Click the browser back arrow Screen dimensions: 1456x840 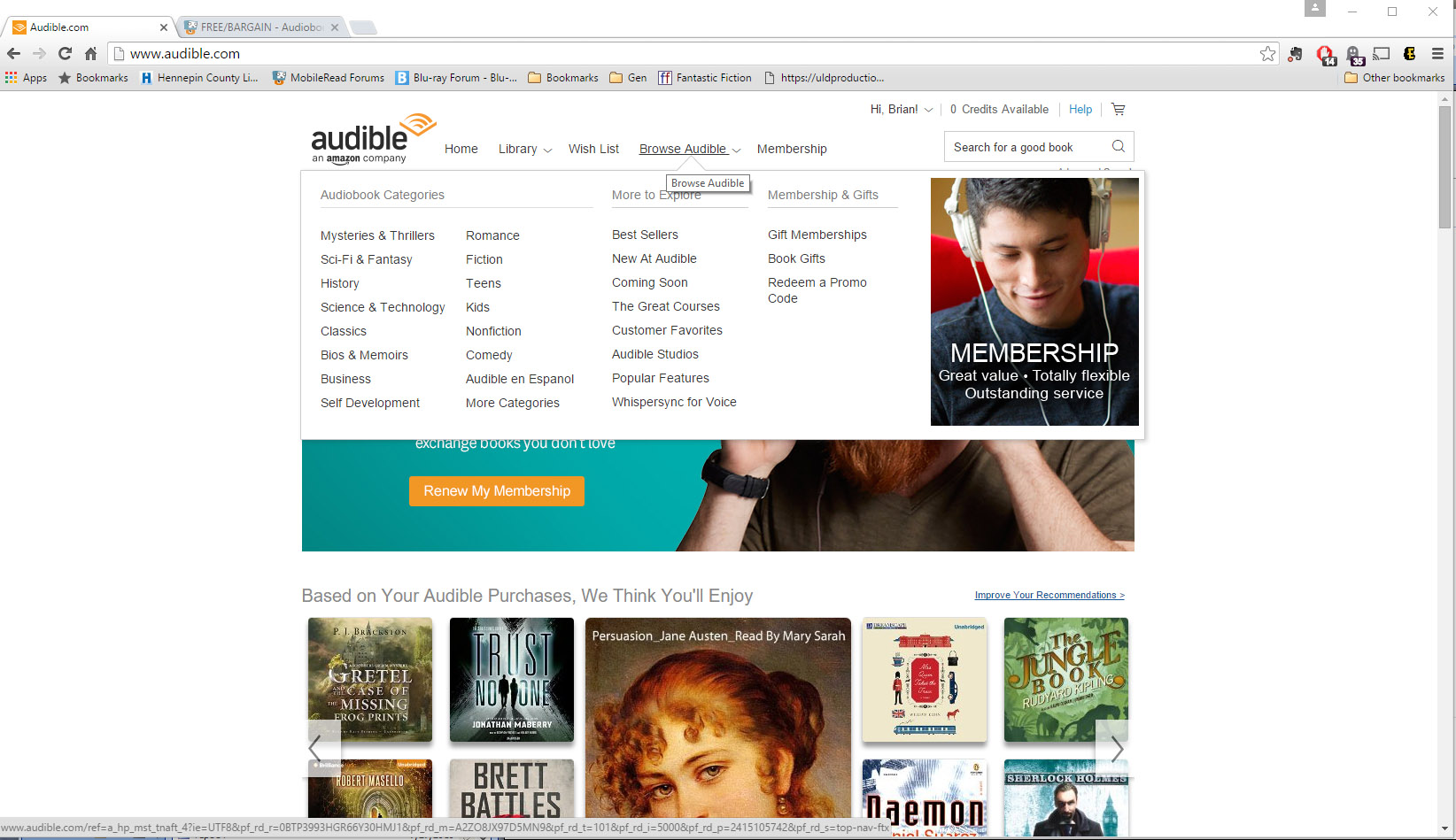tap(13, 53)
